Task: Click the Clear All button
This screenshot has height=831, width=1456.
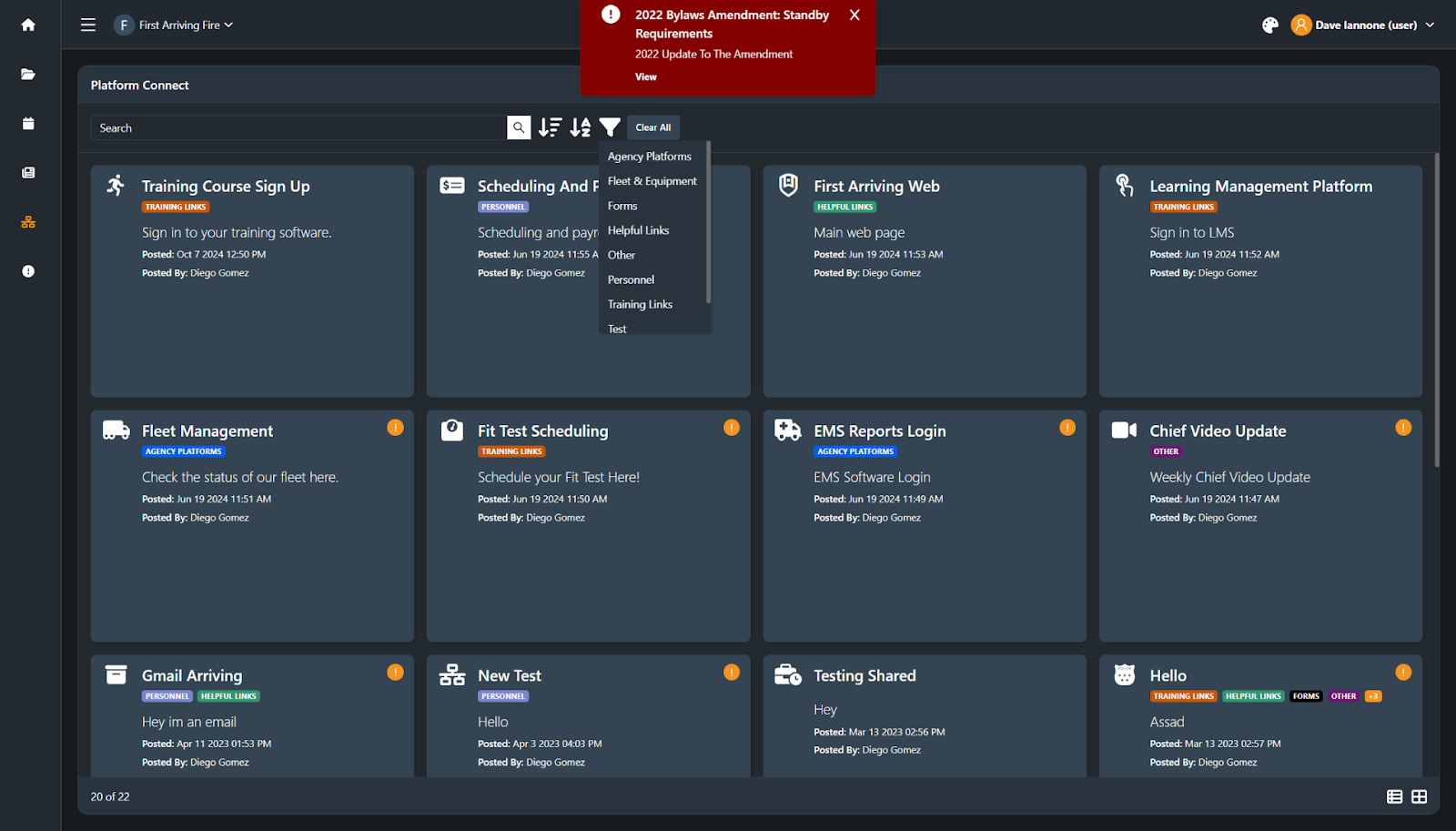Action: [653, 127]
